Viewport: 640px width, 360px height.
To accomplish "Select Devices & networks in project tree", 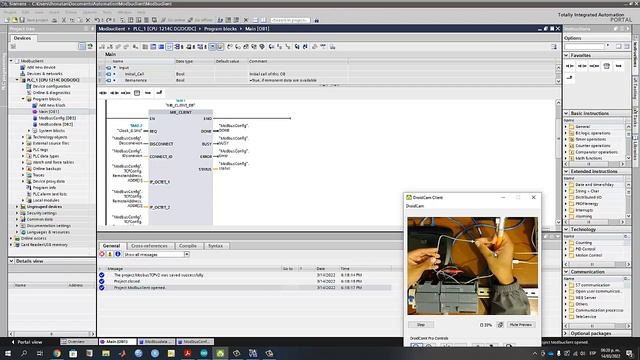I will click(44, 73).
